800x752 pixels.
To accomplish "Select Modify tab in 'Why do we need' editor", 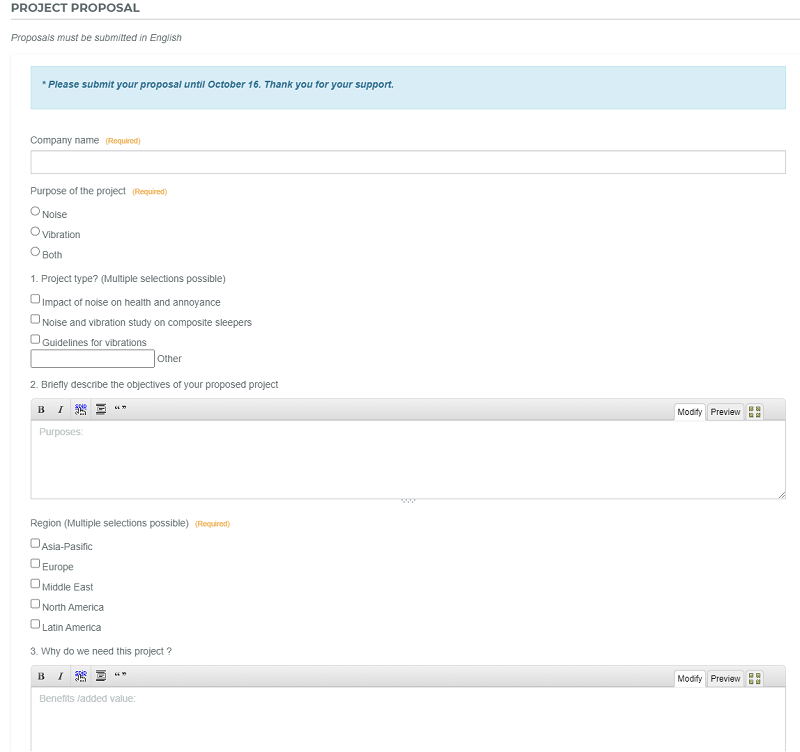I will click(x=689, y=679).
